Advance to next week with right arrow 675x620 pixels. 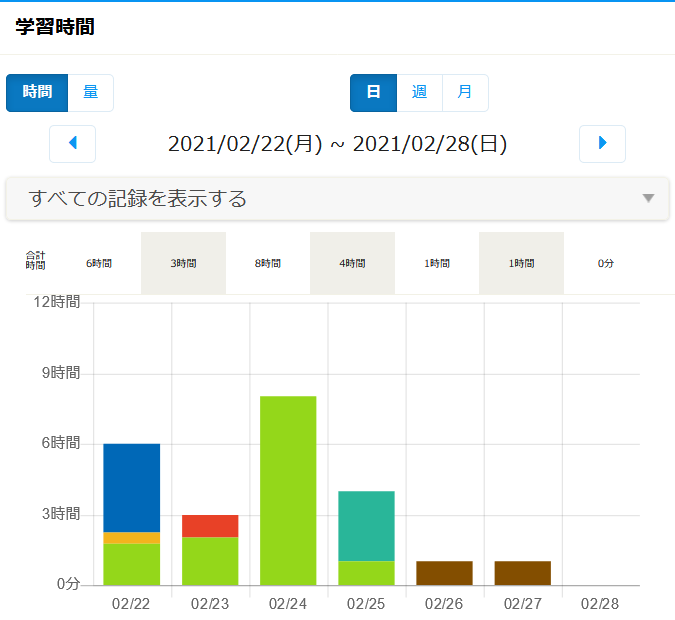point(602,144)
